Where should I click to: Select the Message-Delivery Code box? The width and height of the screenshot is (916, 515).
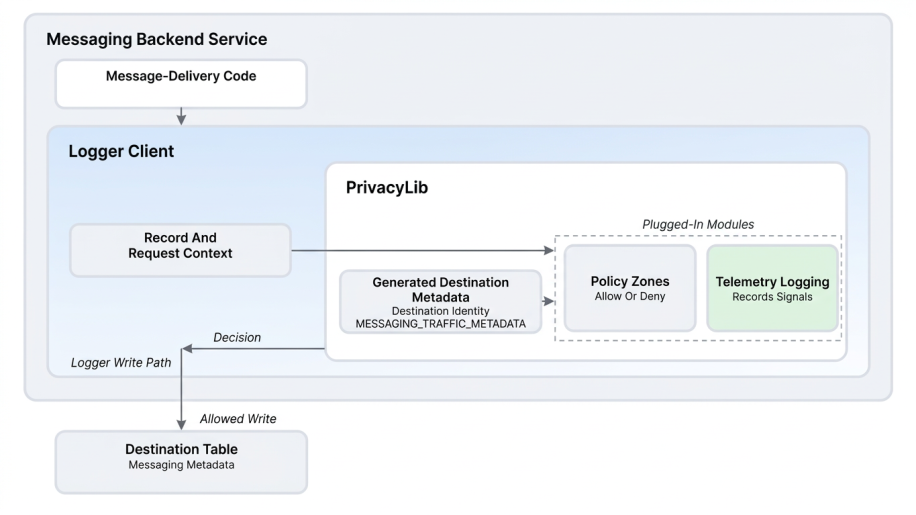pyautogui.click(x=181, y=84)
